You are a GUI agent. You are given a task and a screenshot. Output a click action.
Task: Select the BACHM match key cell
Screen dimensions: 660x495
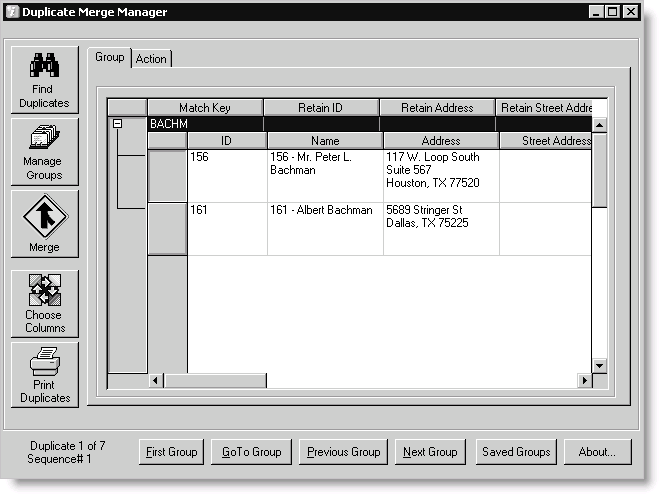205,124
